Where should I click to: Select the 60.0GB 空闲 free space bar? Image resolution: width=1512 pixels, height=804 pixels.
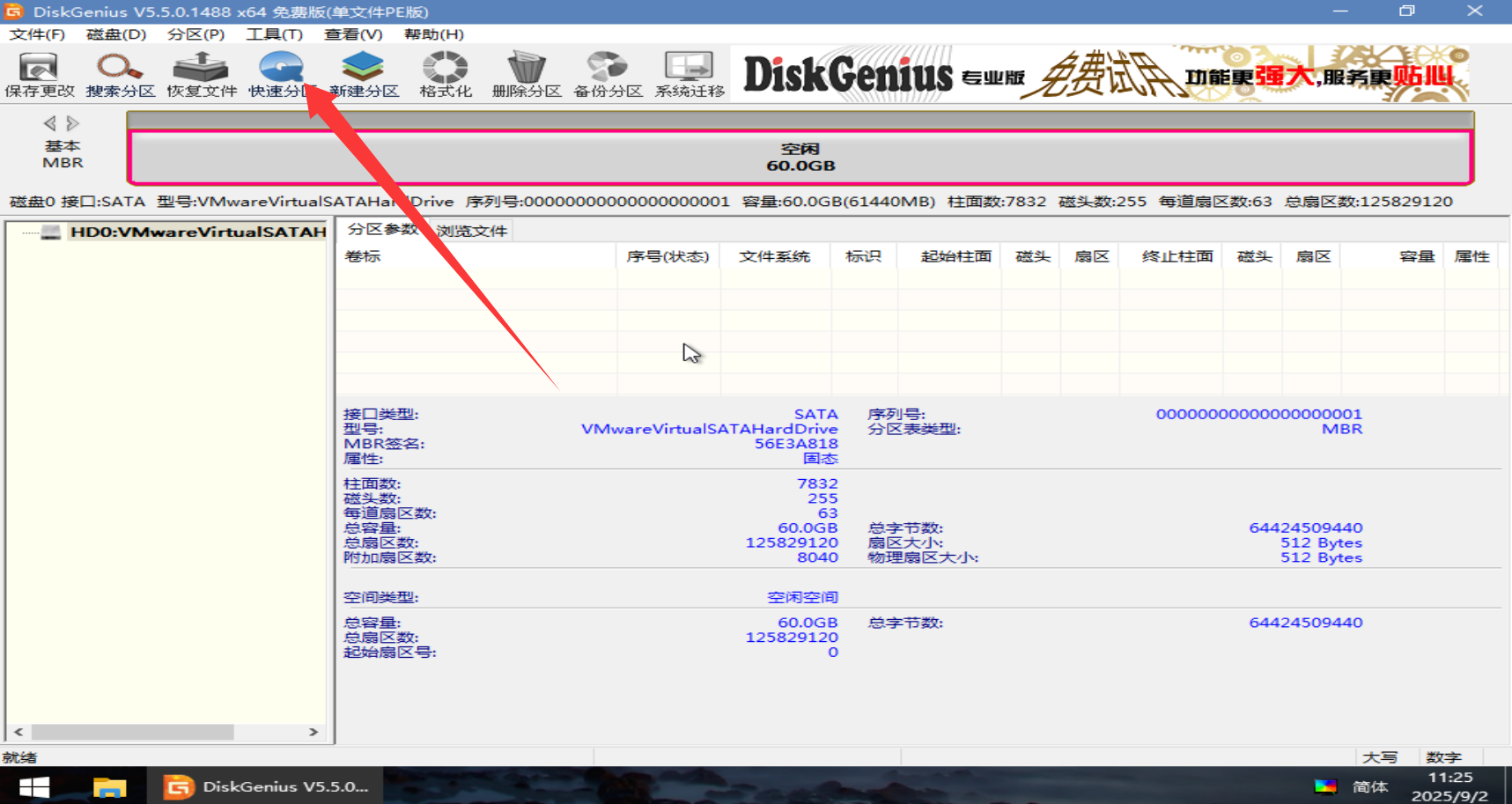(x=800, y=158)
